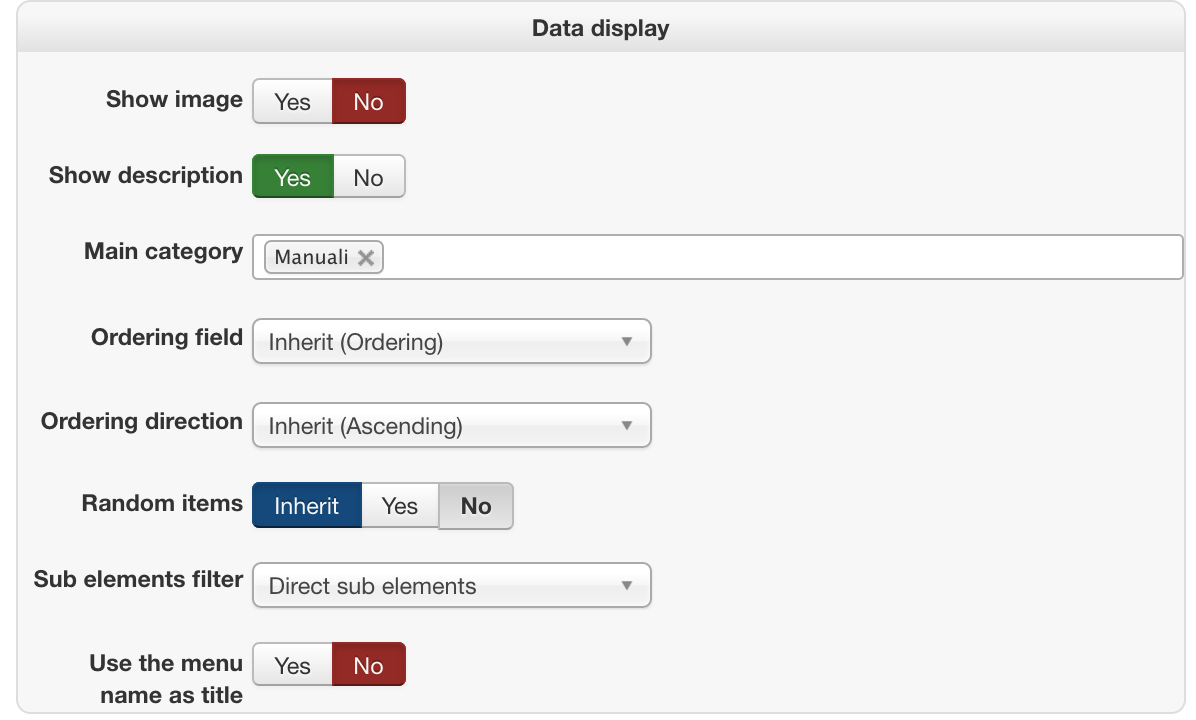Click the Ordering field dropdown arrow
This screenshot has width=1196, height=720.
[627, 342]
